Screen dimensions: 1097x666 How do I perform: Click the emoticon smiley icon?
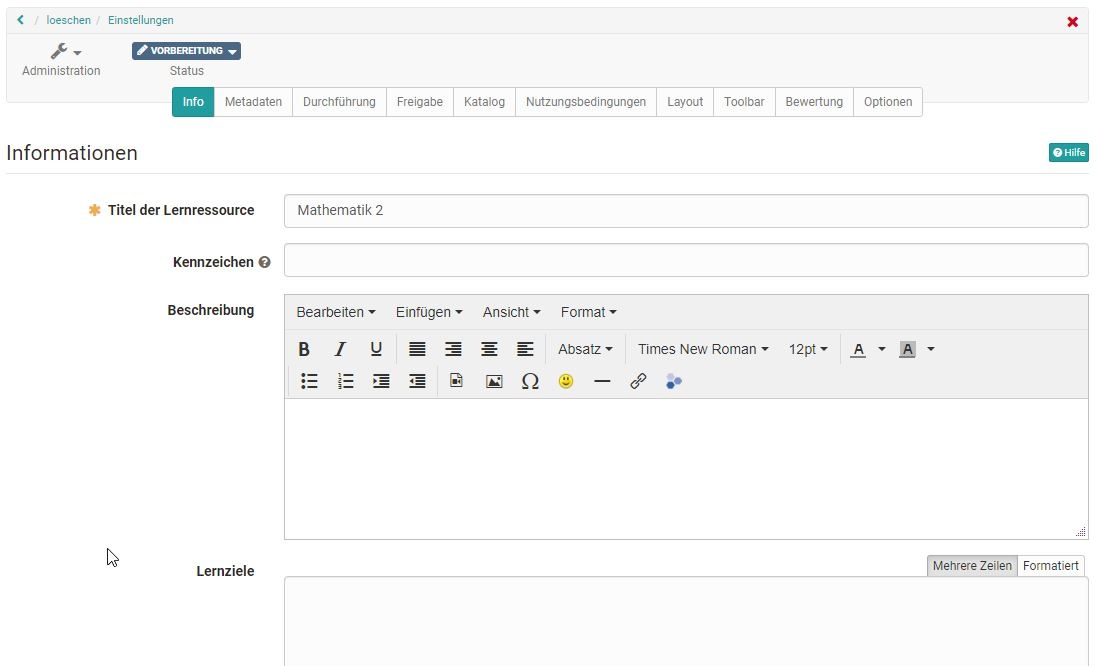tap(566, 381)
